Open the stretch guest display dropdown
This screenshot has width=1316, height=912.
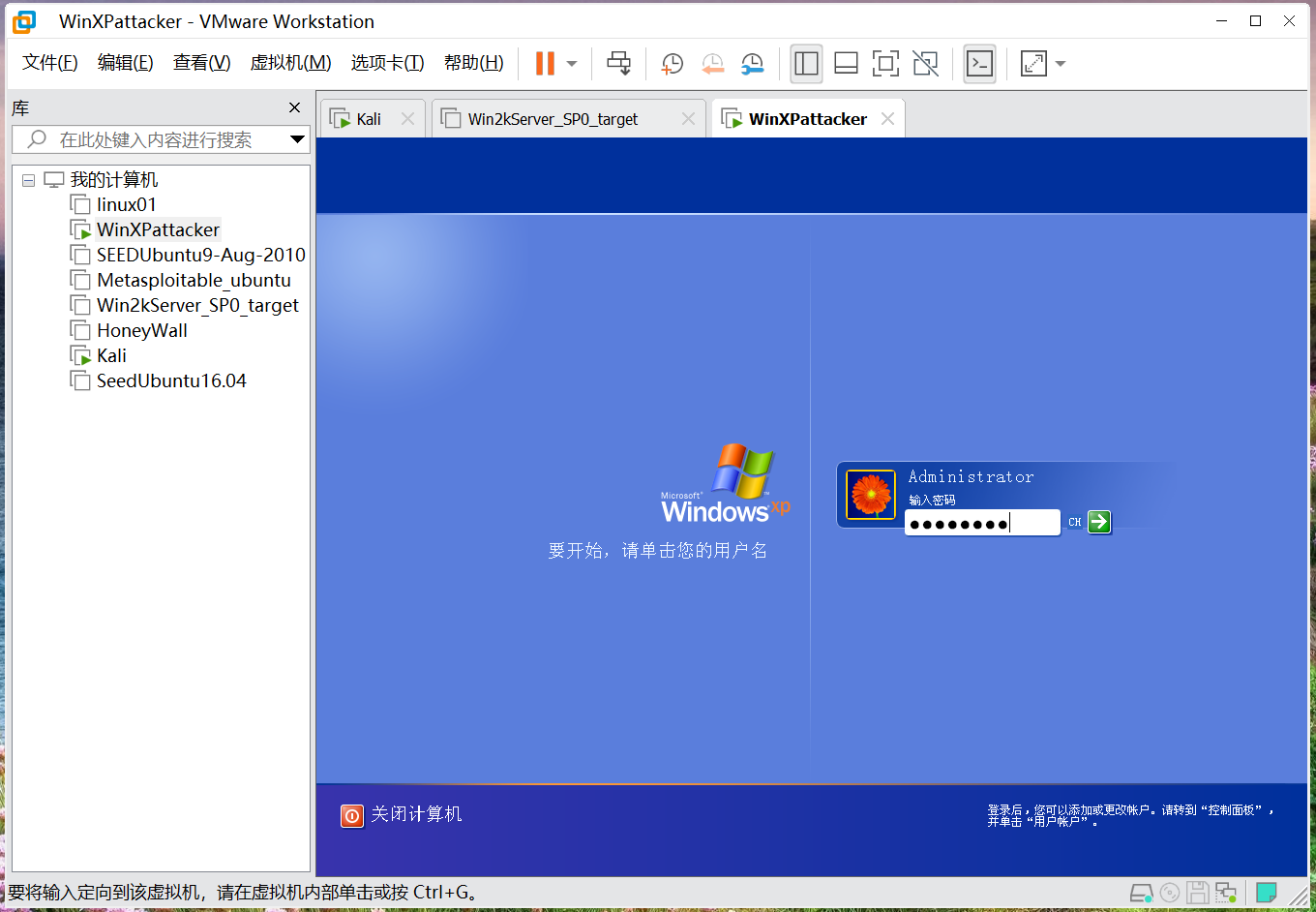pyautogui.click(x=1061, y=63)
